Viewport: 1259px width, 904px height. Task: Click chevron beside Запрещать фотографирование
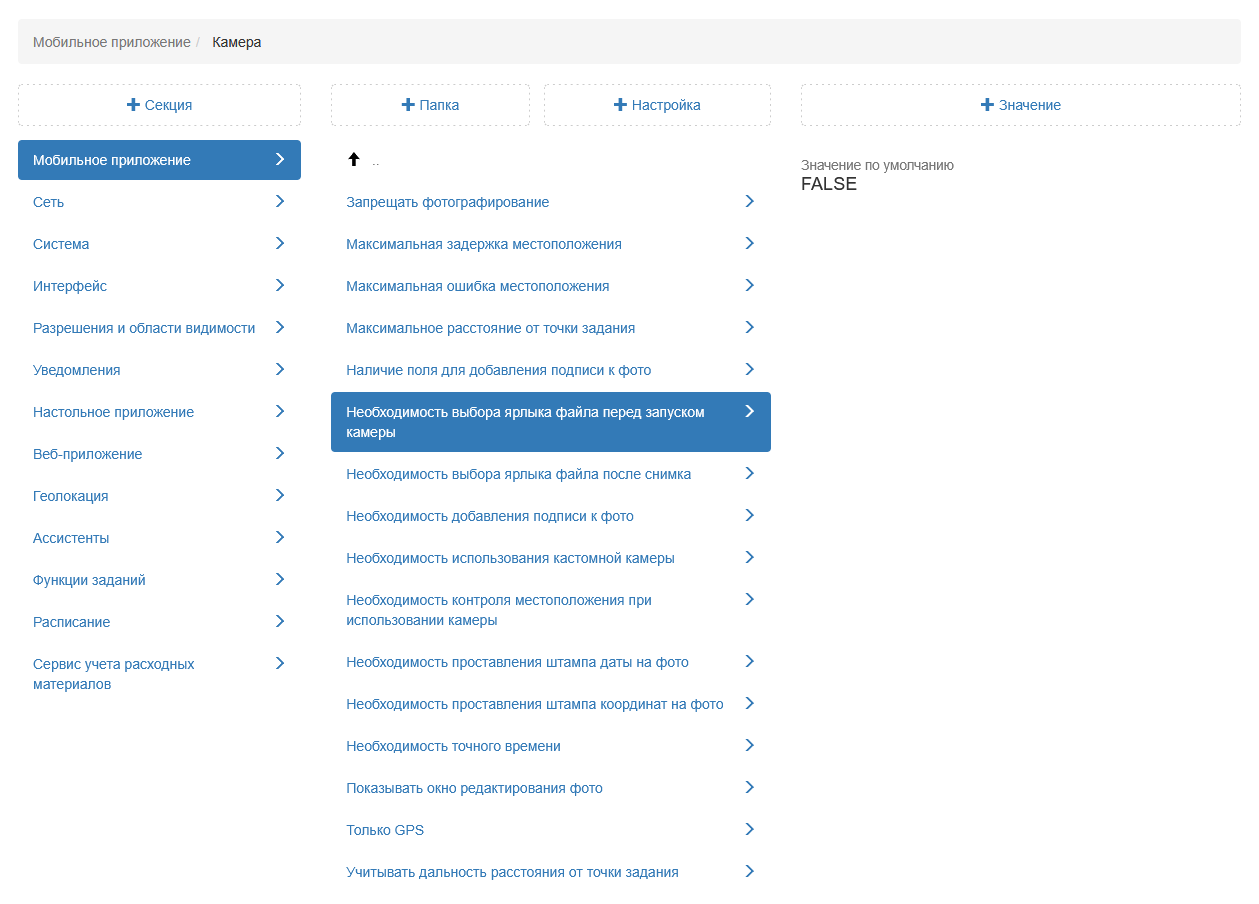(750, 202)
